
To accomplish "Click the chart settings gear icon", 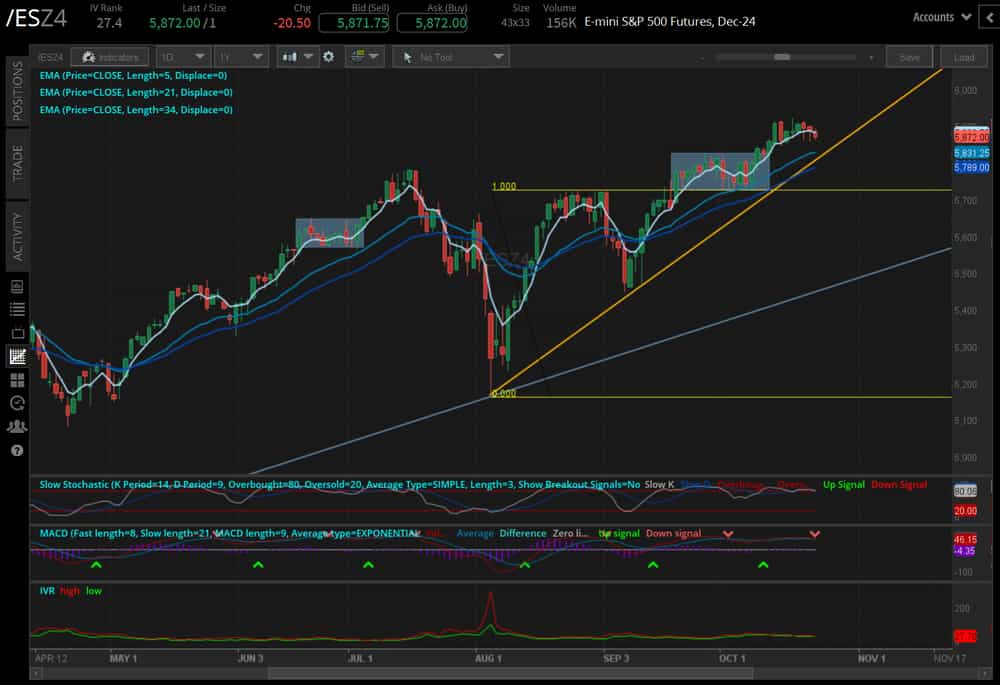I will (328, 57).
